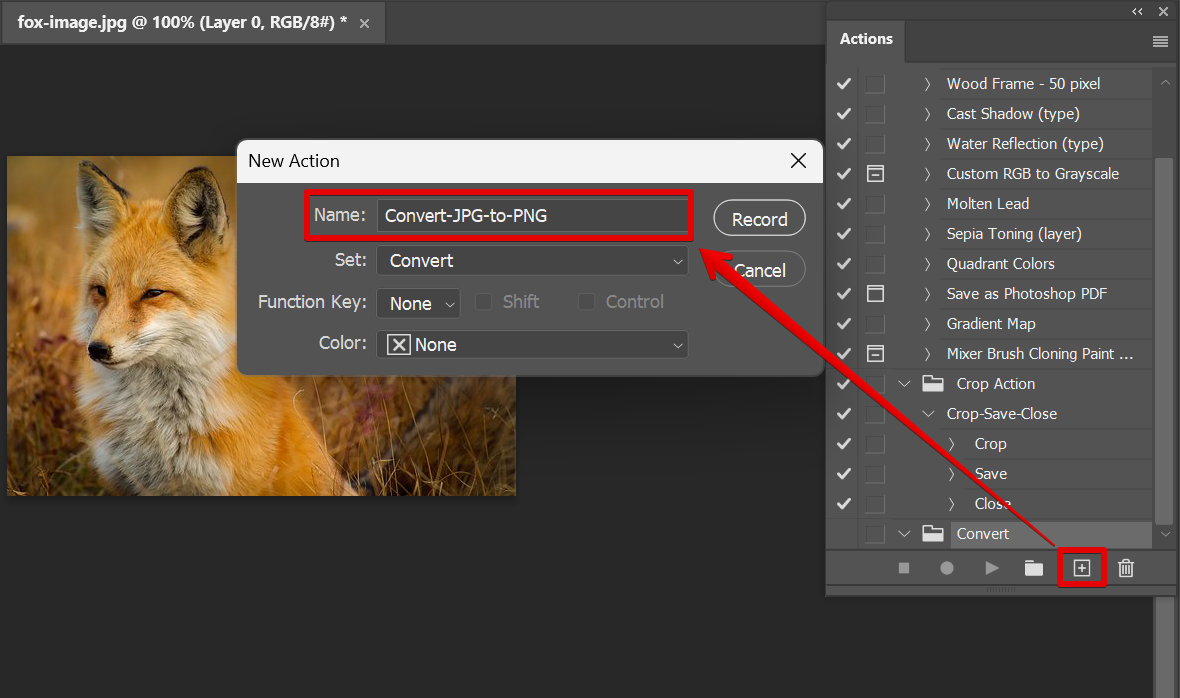The image size is (1180, 698).
Task: Select the Save step in Crop-Save-Close
Action: [990, 474]
